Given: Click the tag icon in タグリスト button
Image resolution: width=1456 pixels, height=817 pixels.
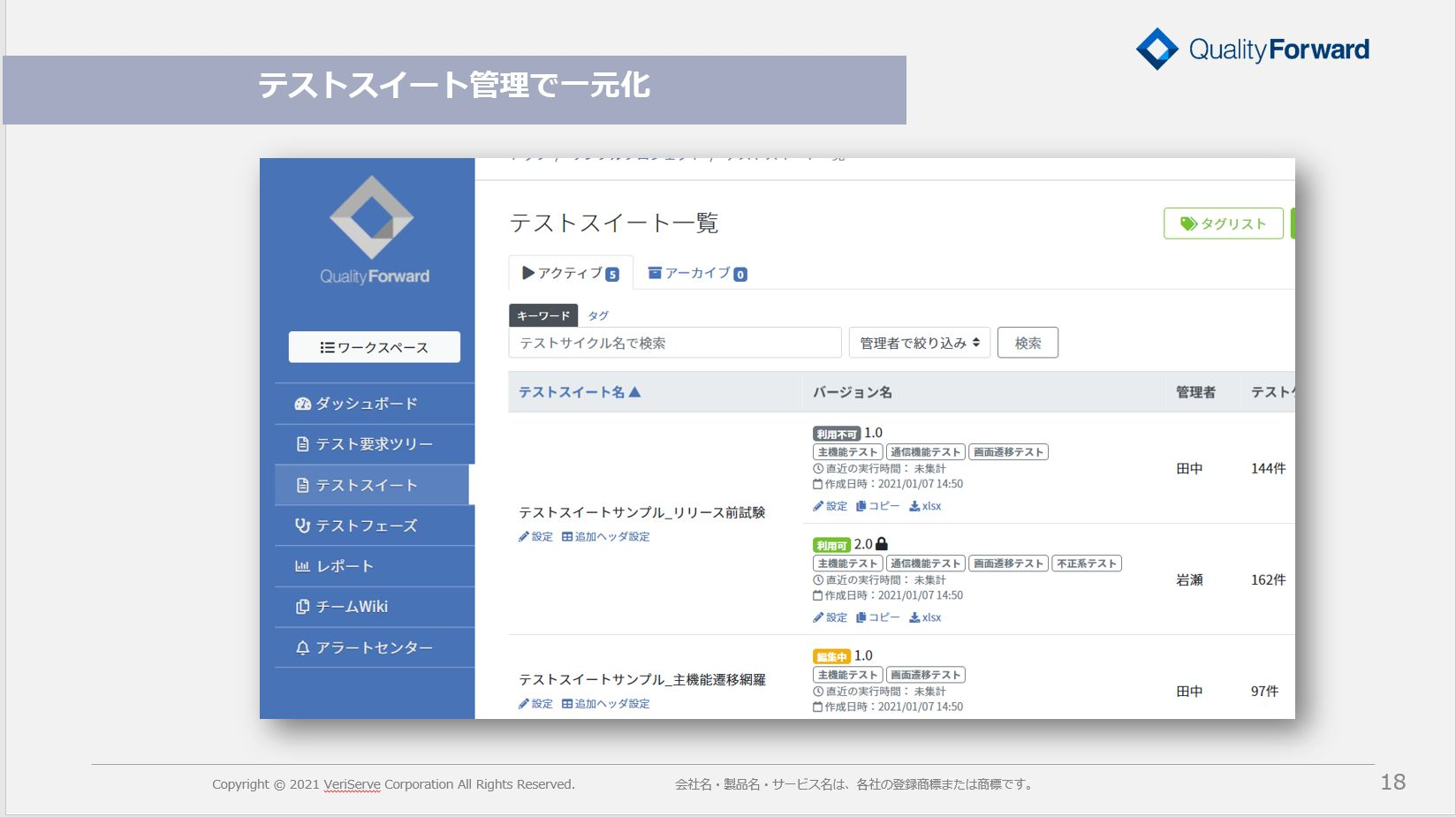Looking at the screenshot, I should (x=1189, y=223).
